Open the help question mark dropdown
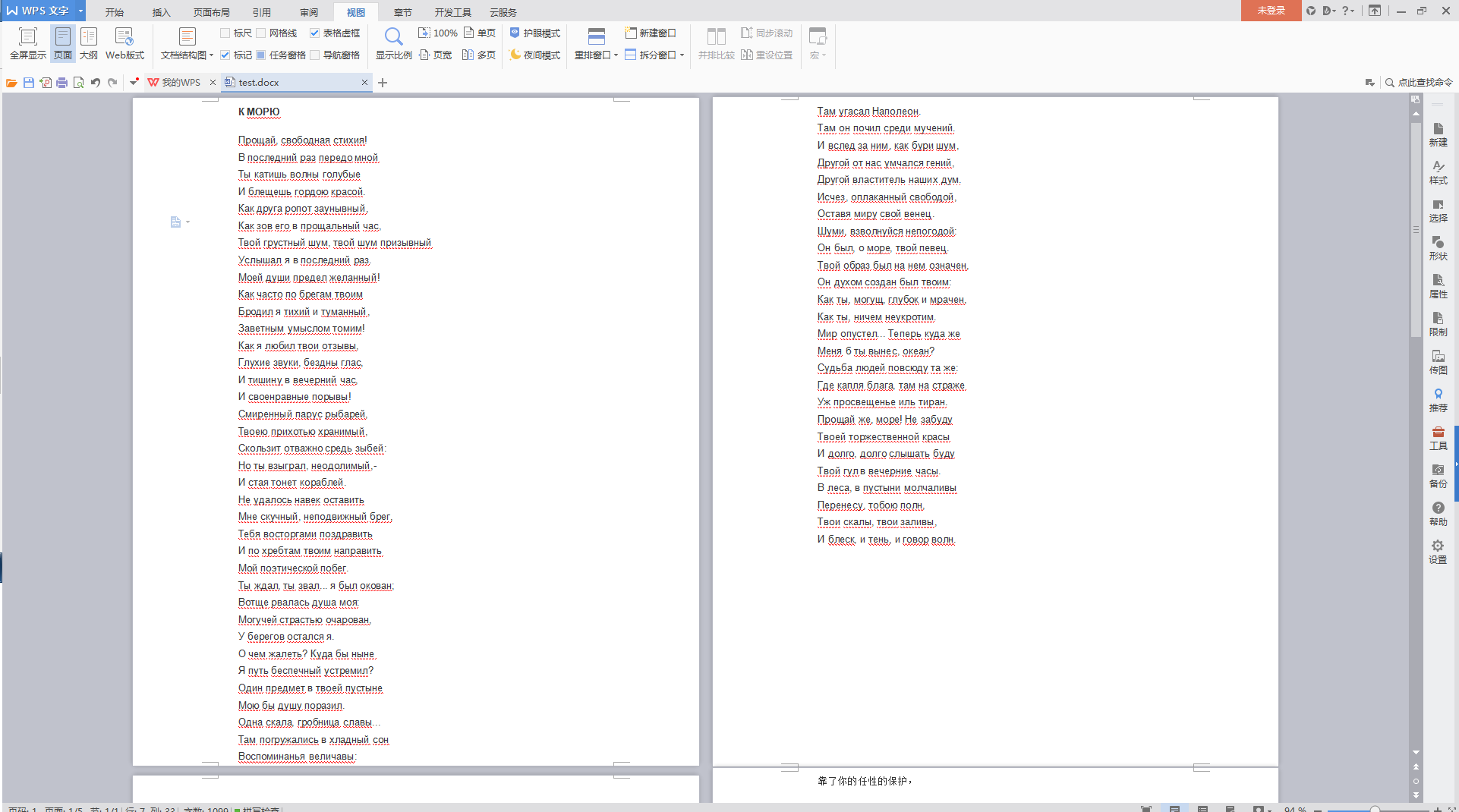The image size is (1459, 812). point(1348,11)
